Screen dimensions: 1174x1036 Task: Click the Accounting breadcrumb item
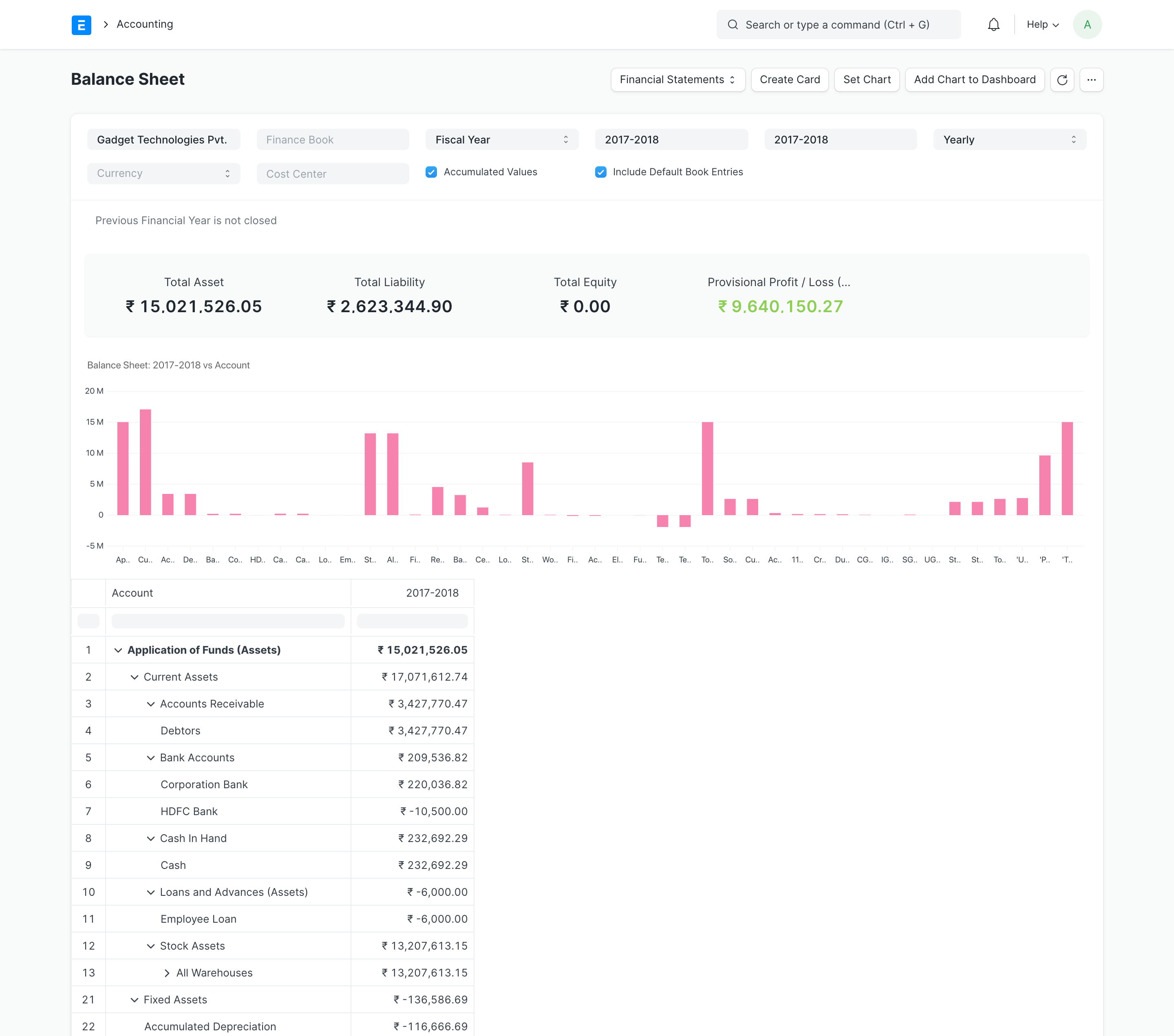coord(144,24)
